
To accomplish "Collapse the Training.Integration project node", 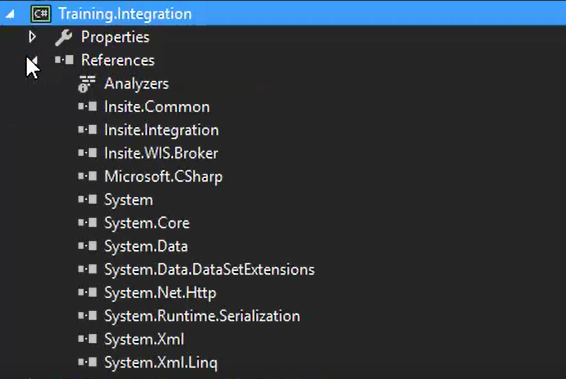I will 10,14.
